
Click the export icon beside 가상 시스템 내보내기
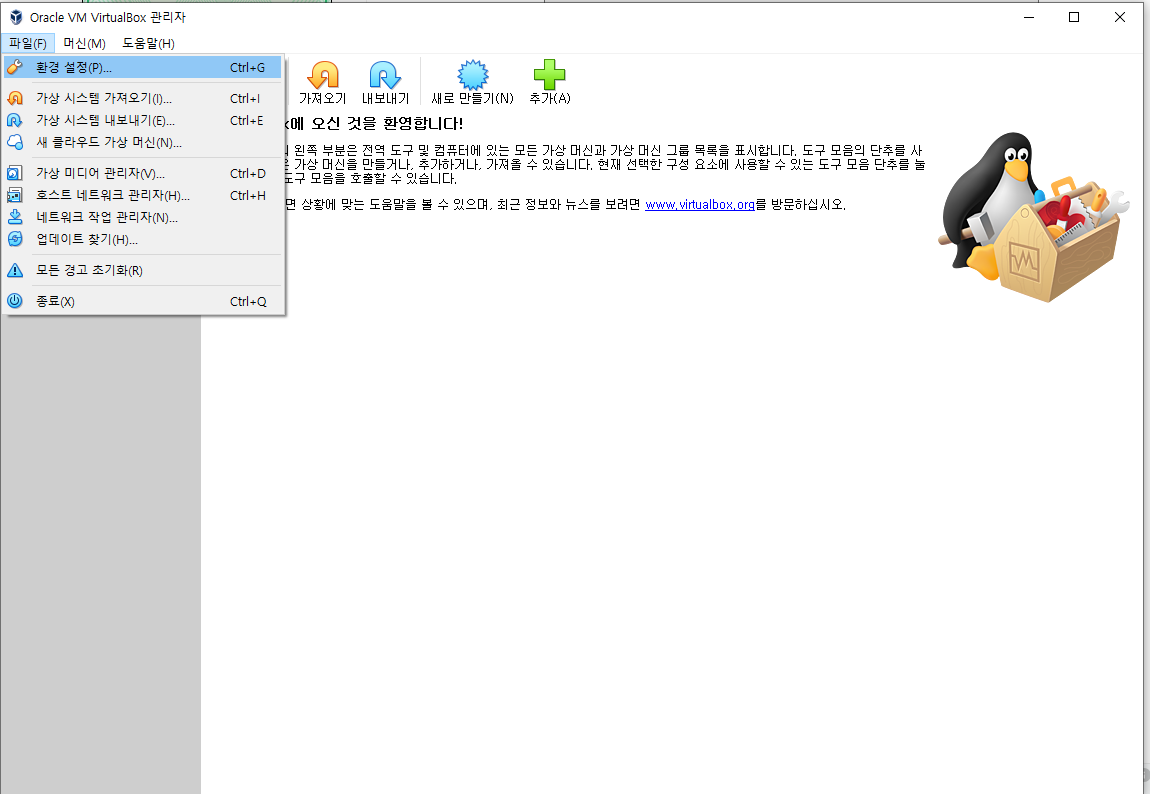click(x=15, y=120)
